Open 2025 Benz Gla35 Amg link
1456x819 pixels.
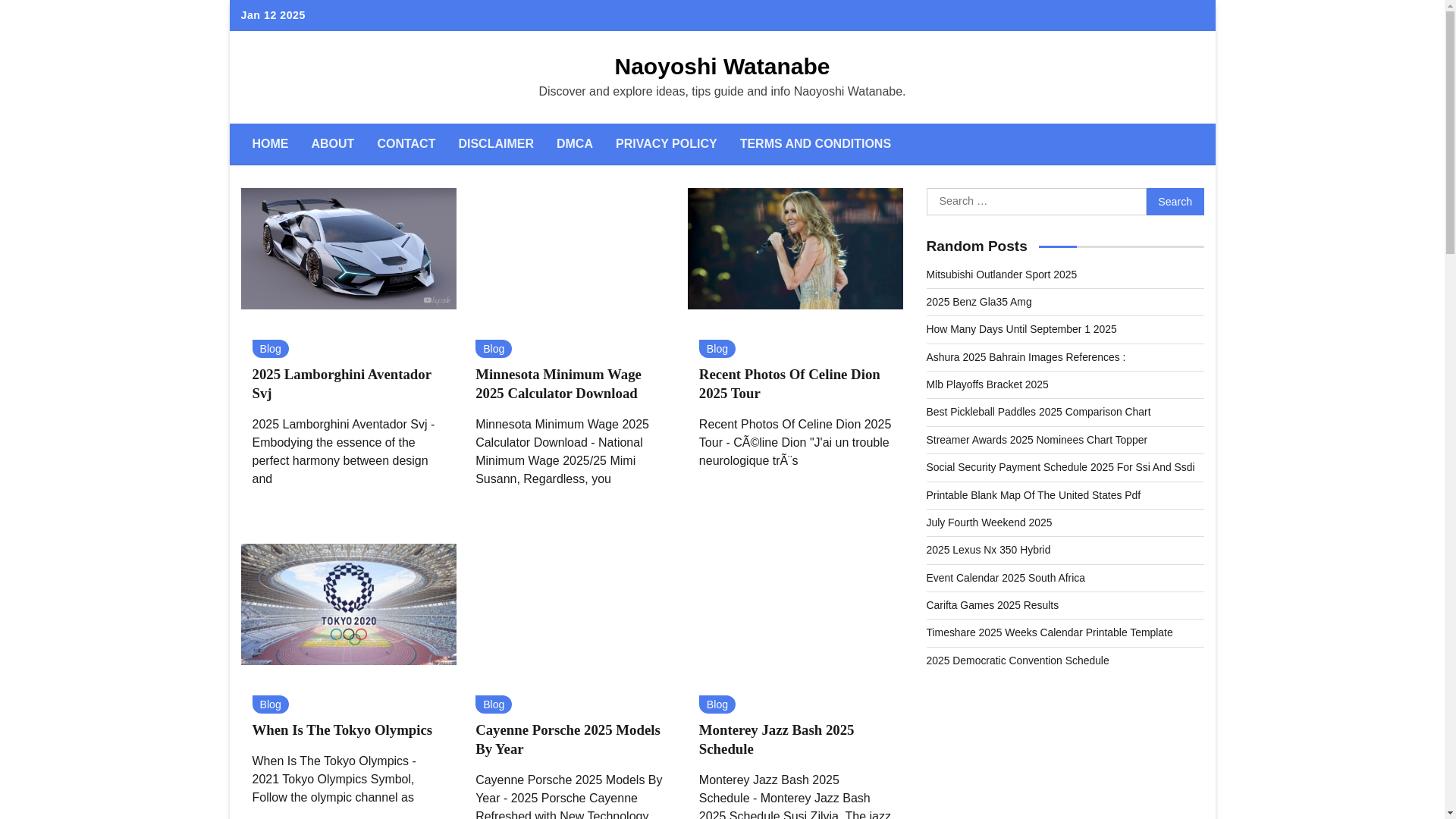tap(979, 302)
